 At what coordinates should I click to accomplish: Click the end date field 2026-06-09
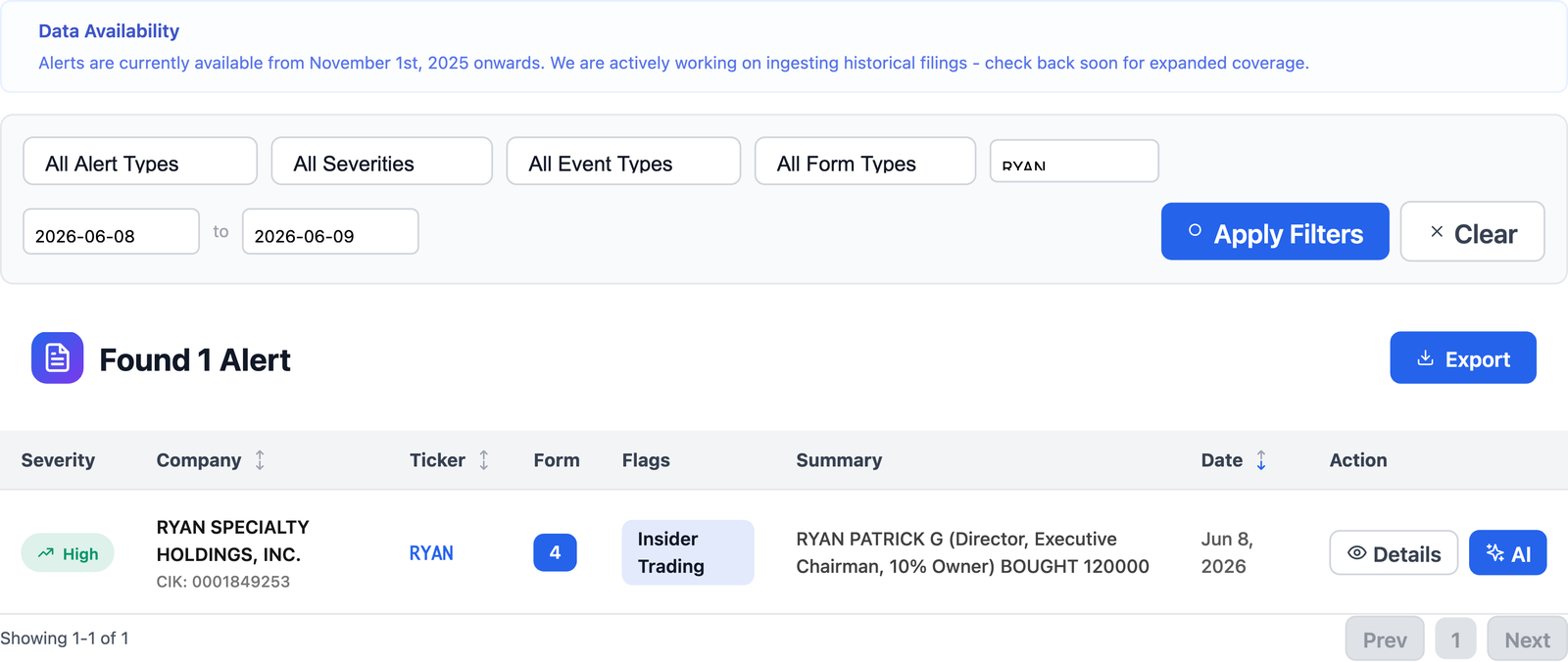pyautogui.click(x=330, y=232)
